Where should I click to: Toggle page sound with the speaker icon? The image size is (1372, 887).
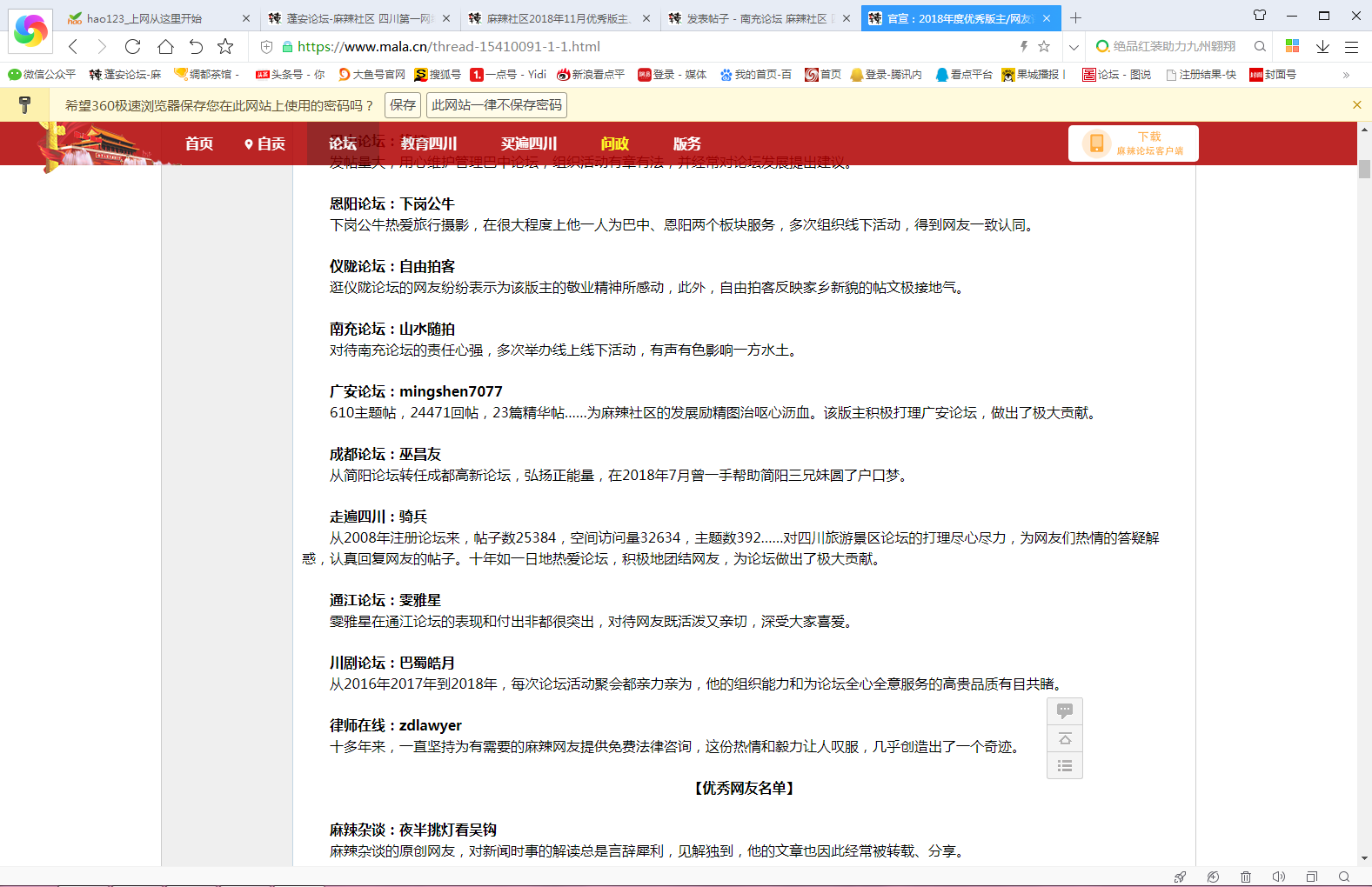pyautogui.click(x=1278, y=877)
